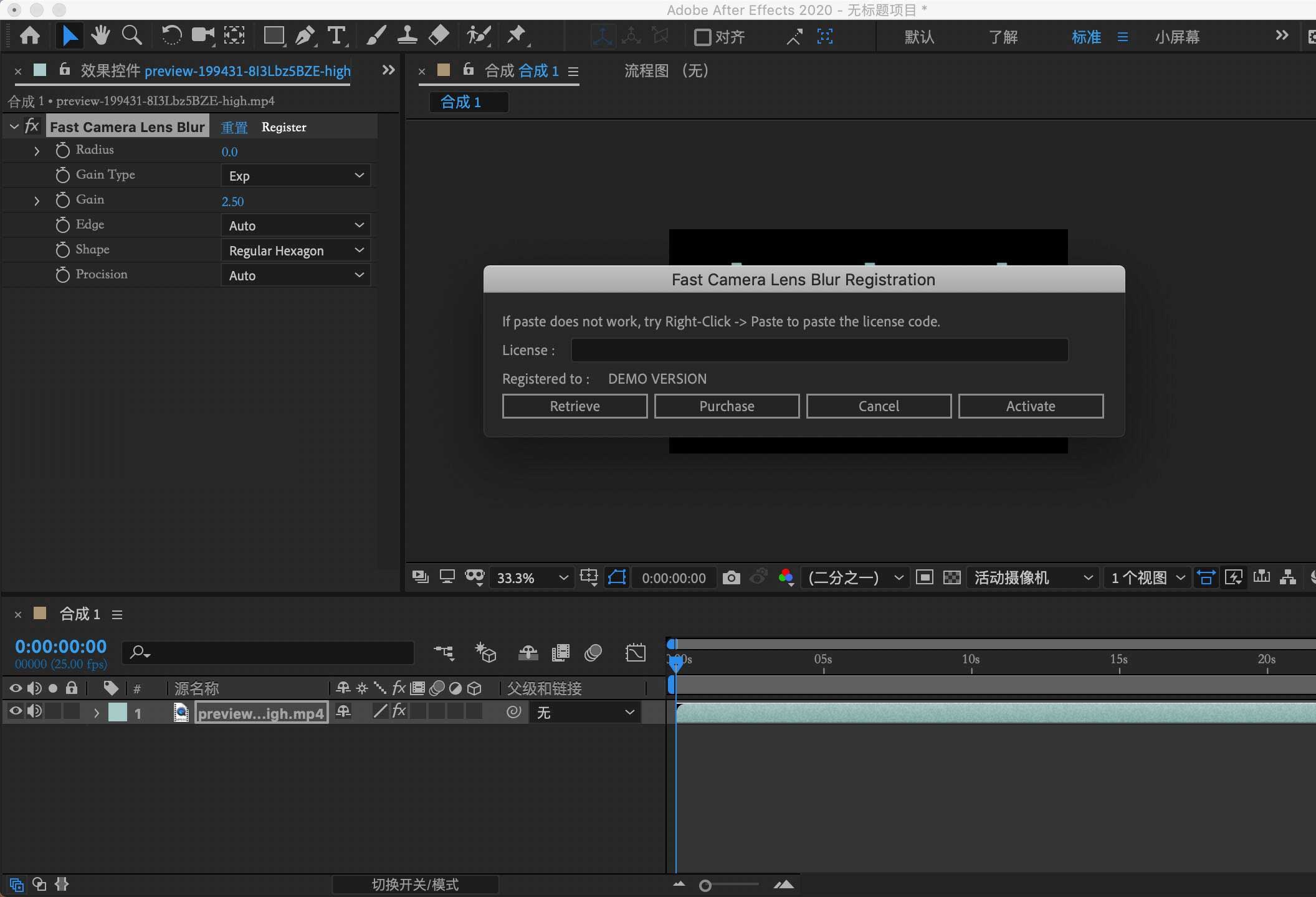
Task: Toggle mask and shape path visibility
Action: point(617,577)
